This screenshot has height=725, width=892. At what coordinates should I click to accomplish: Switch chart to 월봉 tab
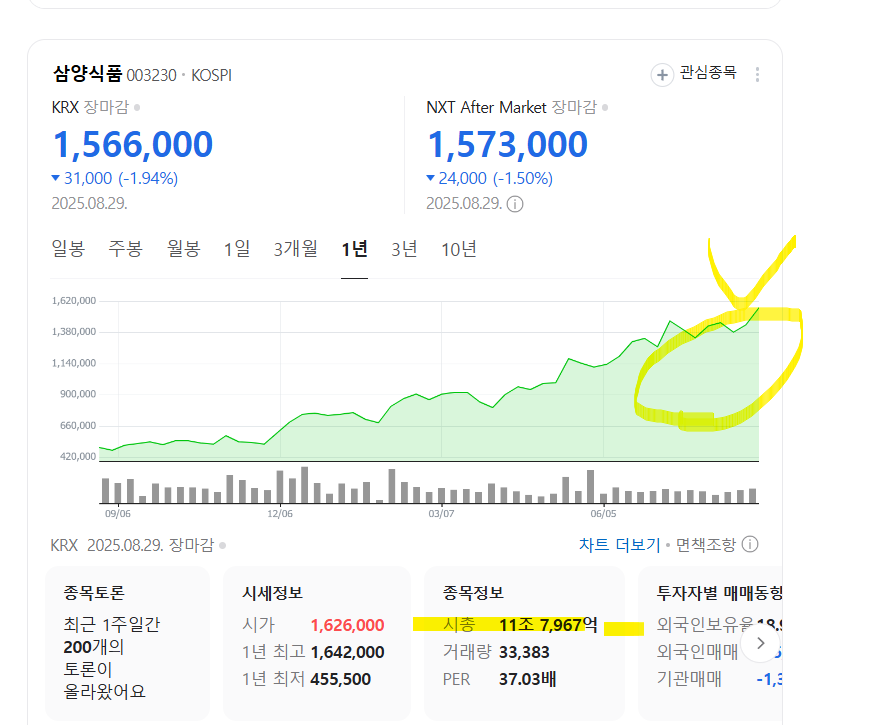point(183,249)
